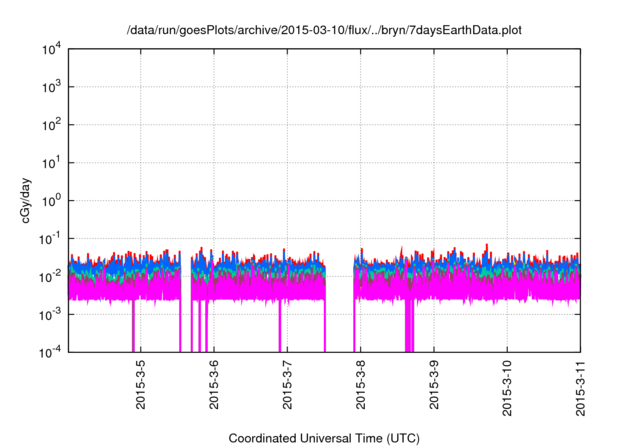Click the 2015-3-10 date tick label
Image resolution: width=640 pixels, height=448 pixels.
pyautogui.click(x=507, y=388)
